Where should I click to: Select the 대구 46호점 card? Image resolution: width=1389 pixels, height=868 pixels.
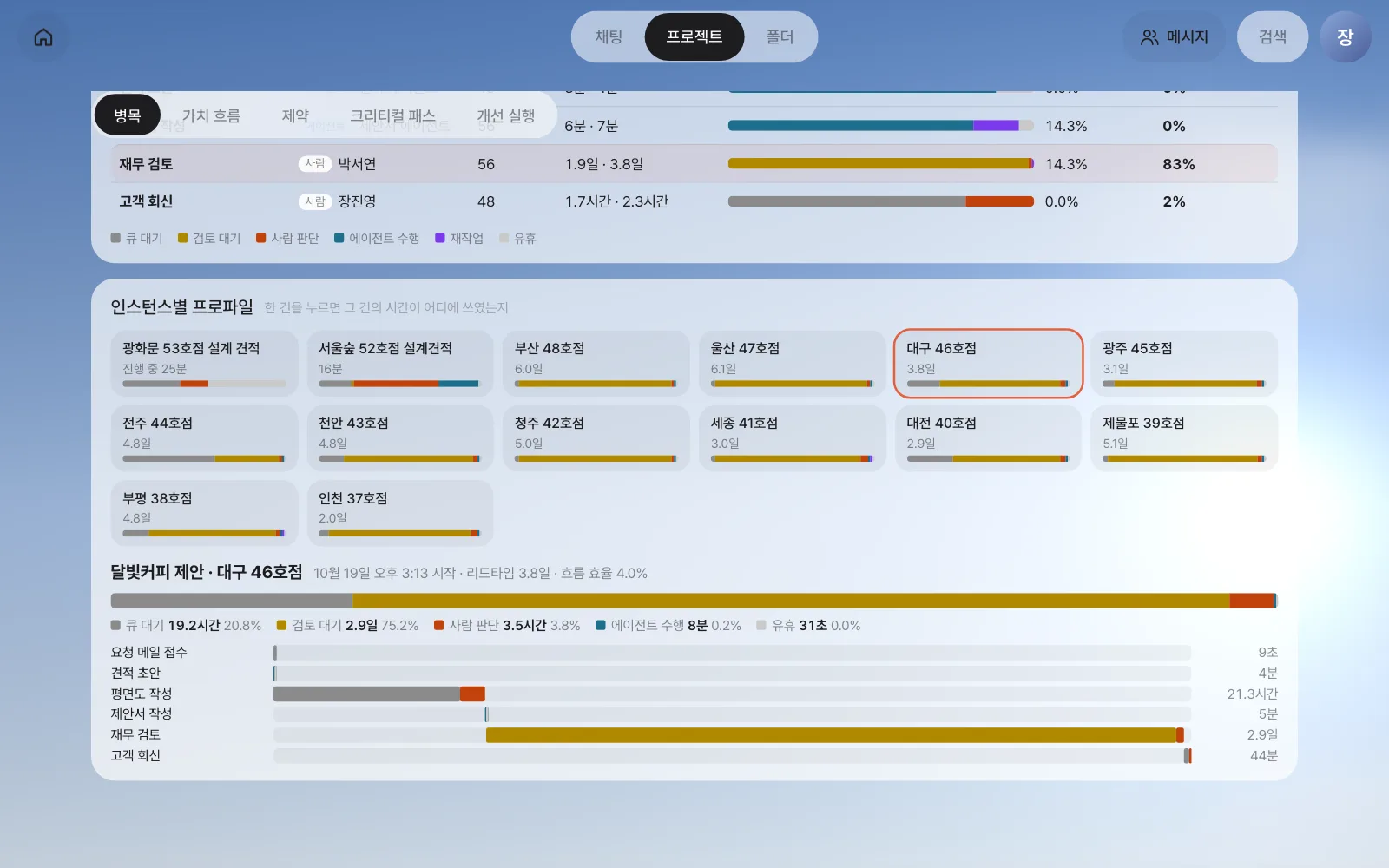point(988,364)
